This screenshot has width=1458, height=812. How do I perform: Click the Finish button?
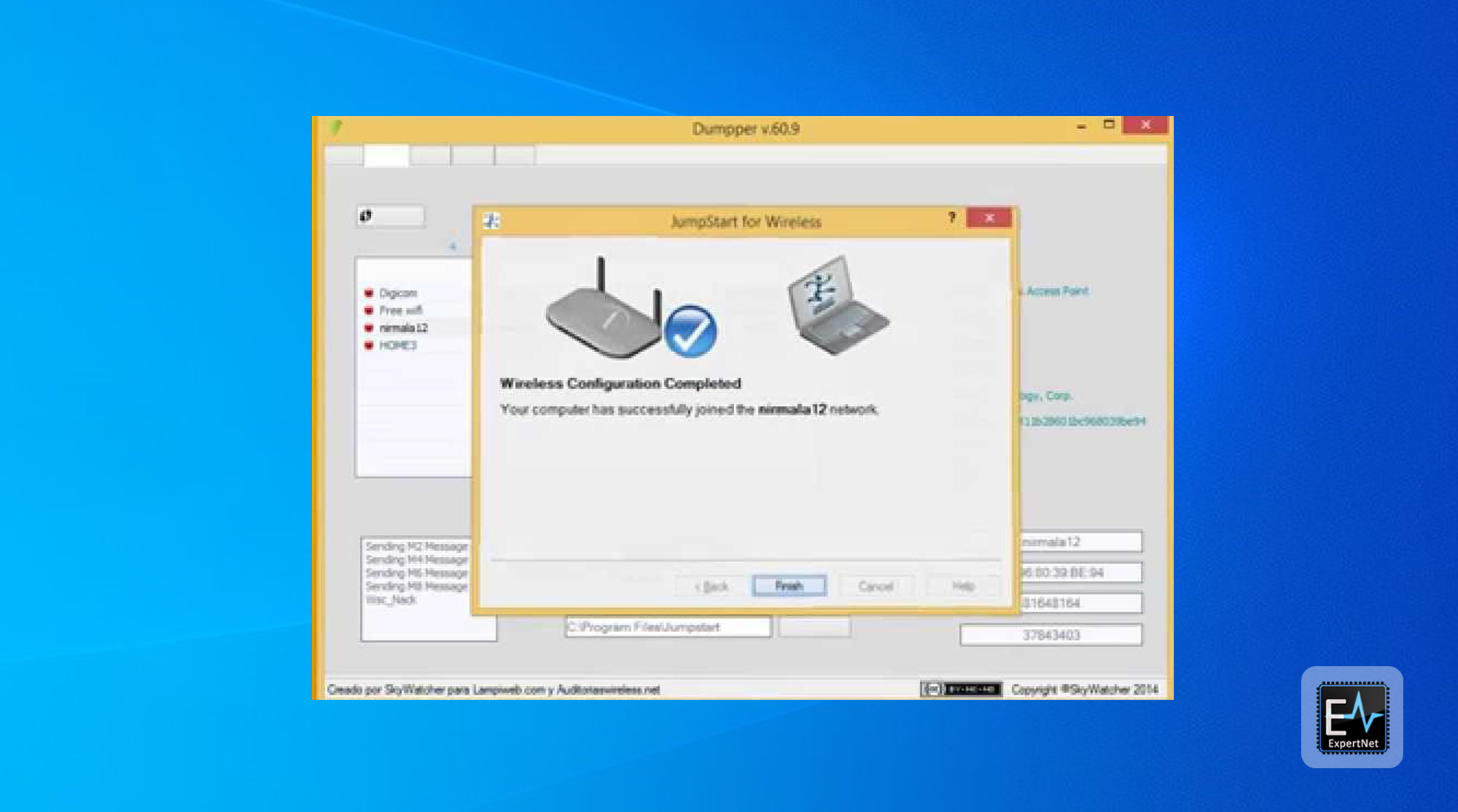789,586
